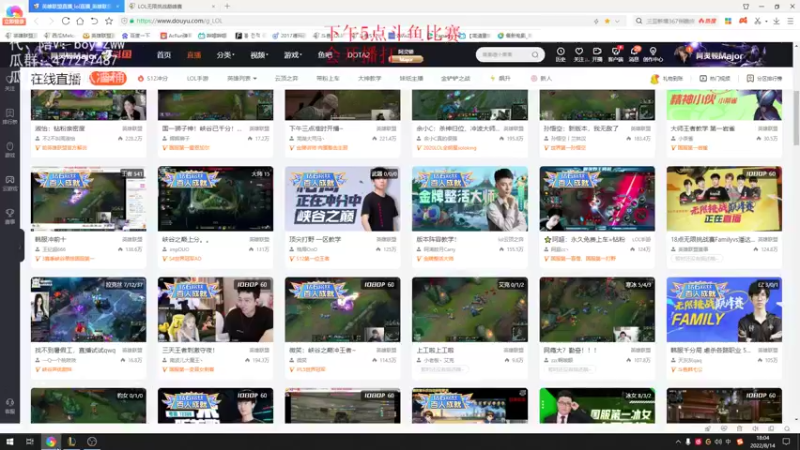This screenshot has height=450, width=800.
Task: Open DOTA2 in Douyu navigation
Action: point(358,55)
